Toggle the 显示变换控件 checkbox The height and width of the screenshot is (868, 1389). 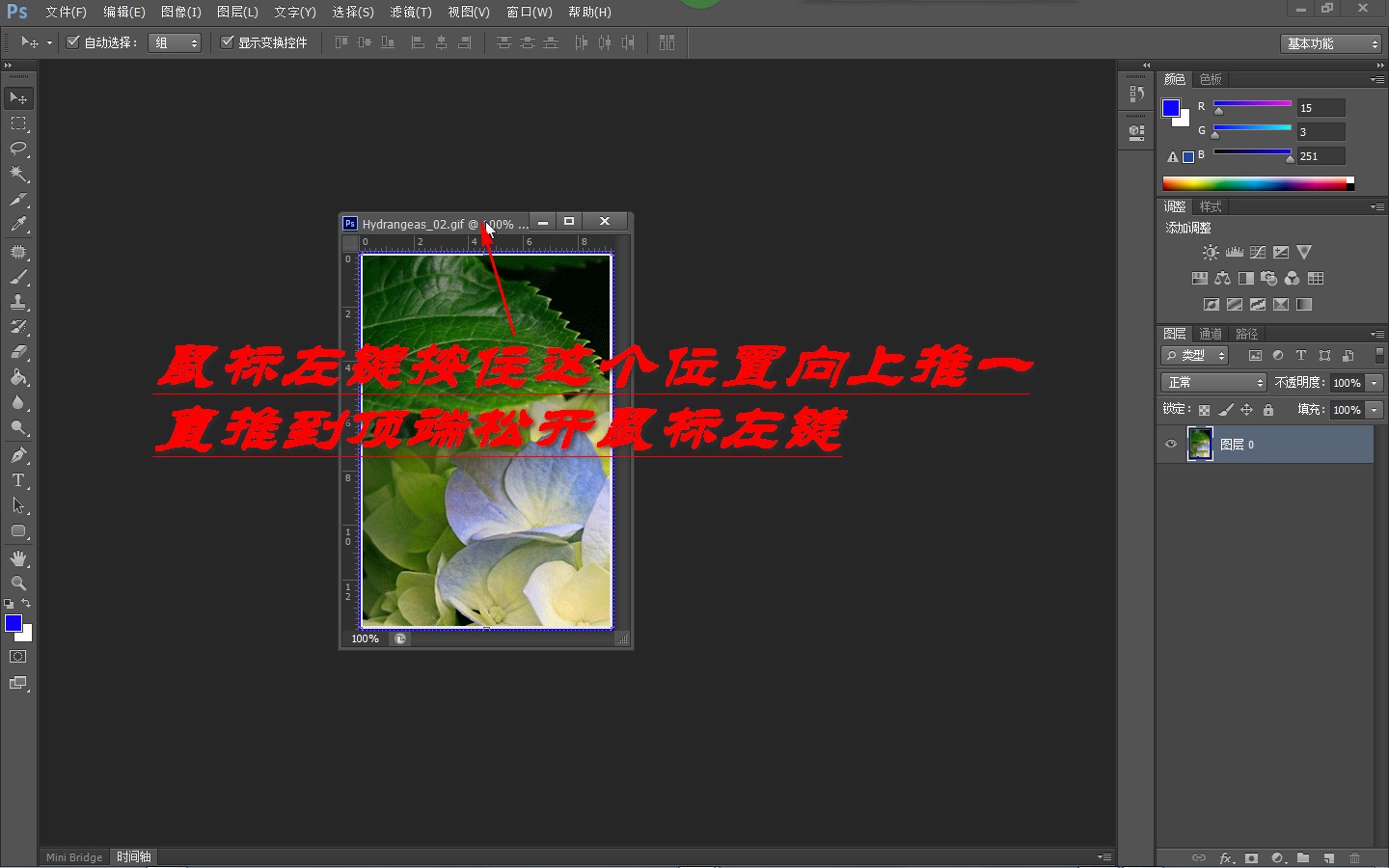(x=228, y=41)
